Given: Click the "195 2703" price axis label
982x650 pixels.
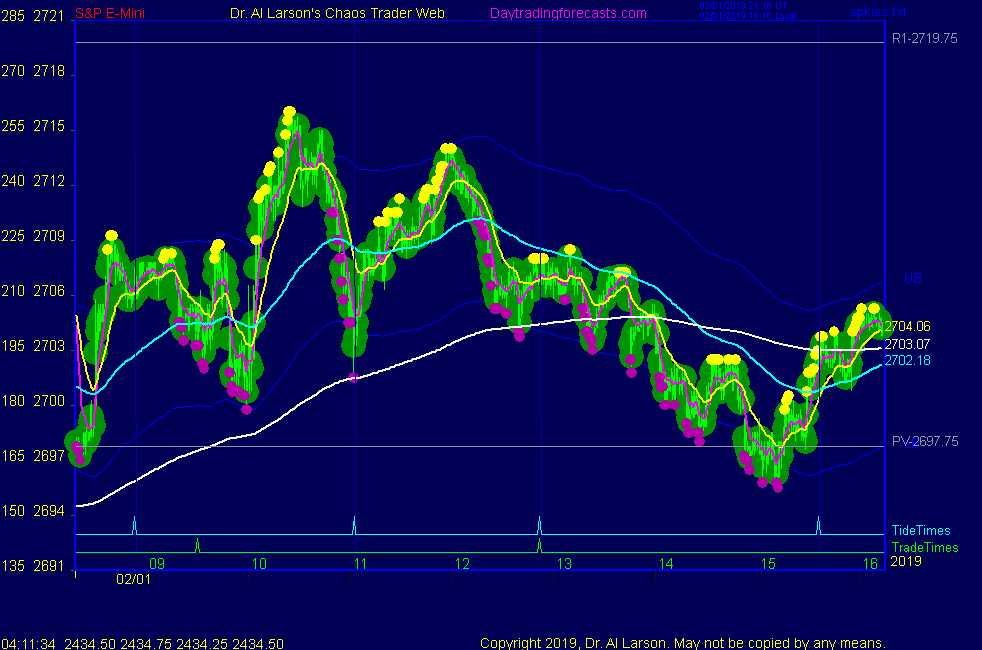Looking at the screenshot, I should [x=33, y=346].
